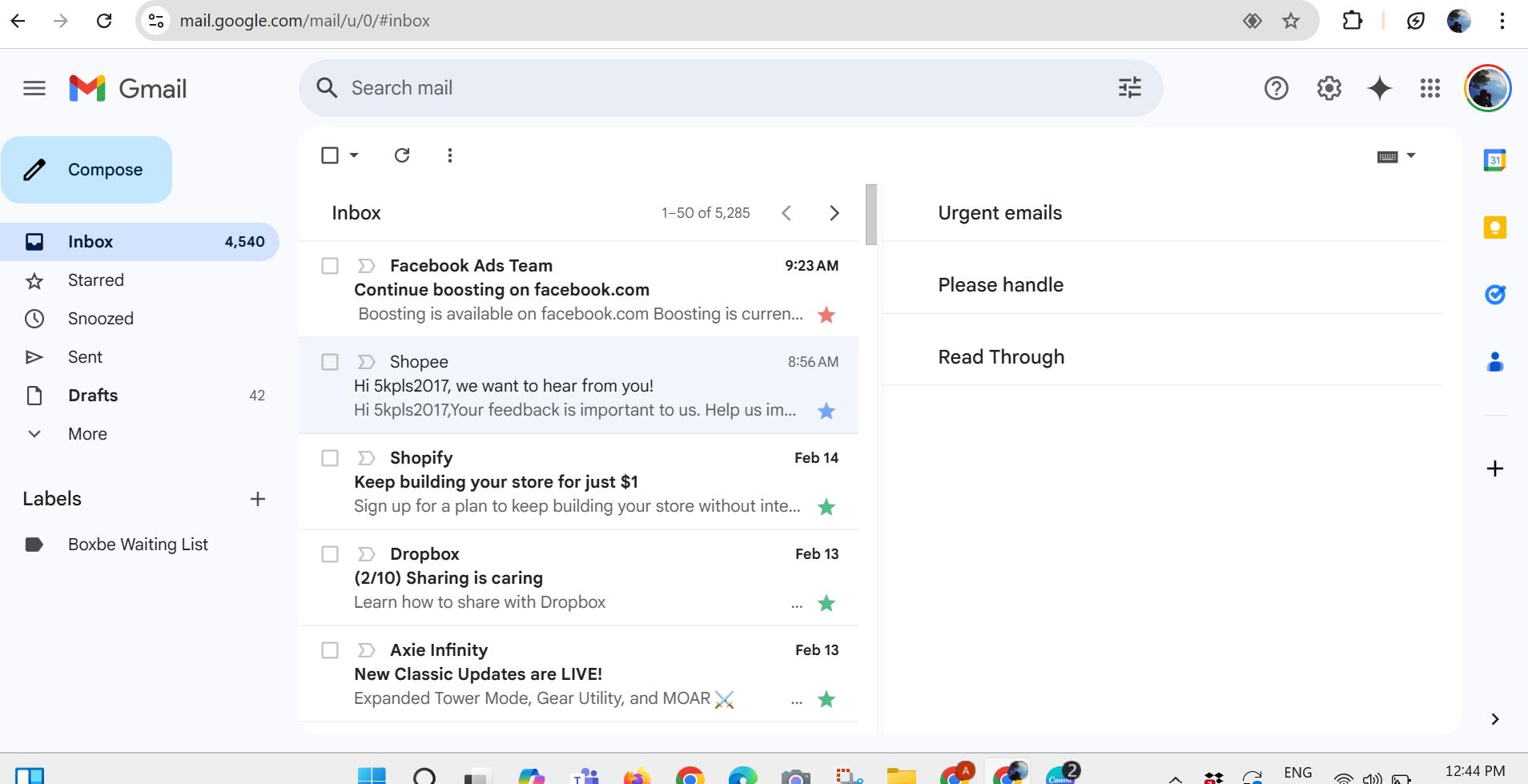Check the Dropbox email checkbox
Viewport: 1528px width, 784px height.
(330, 554)
